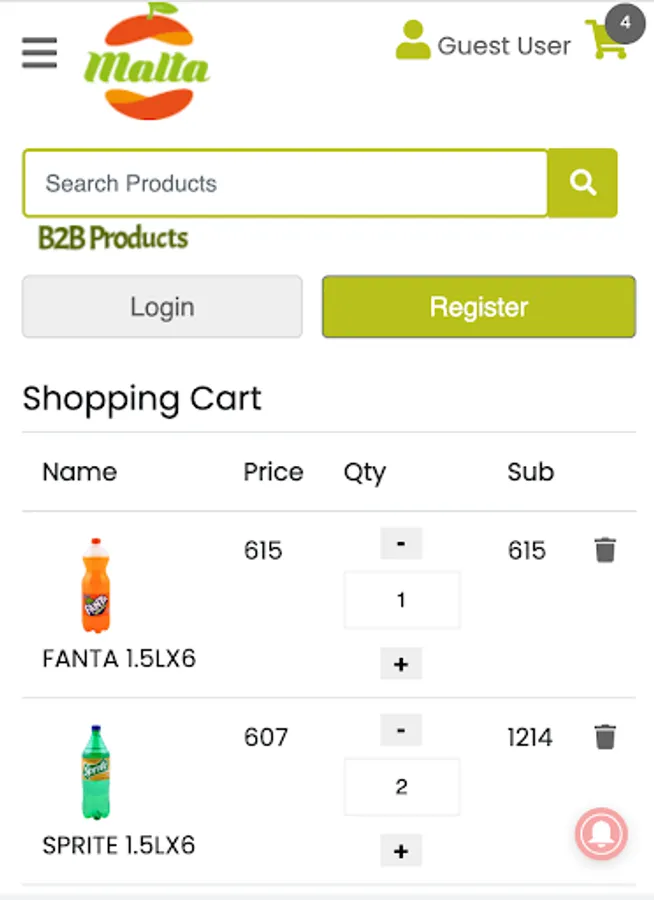Click the Malta orange logo
Image resolution: width=654 pixels, height=900 pixels.
click(x=148, y=62)
